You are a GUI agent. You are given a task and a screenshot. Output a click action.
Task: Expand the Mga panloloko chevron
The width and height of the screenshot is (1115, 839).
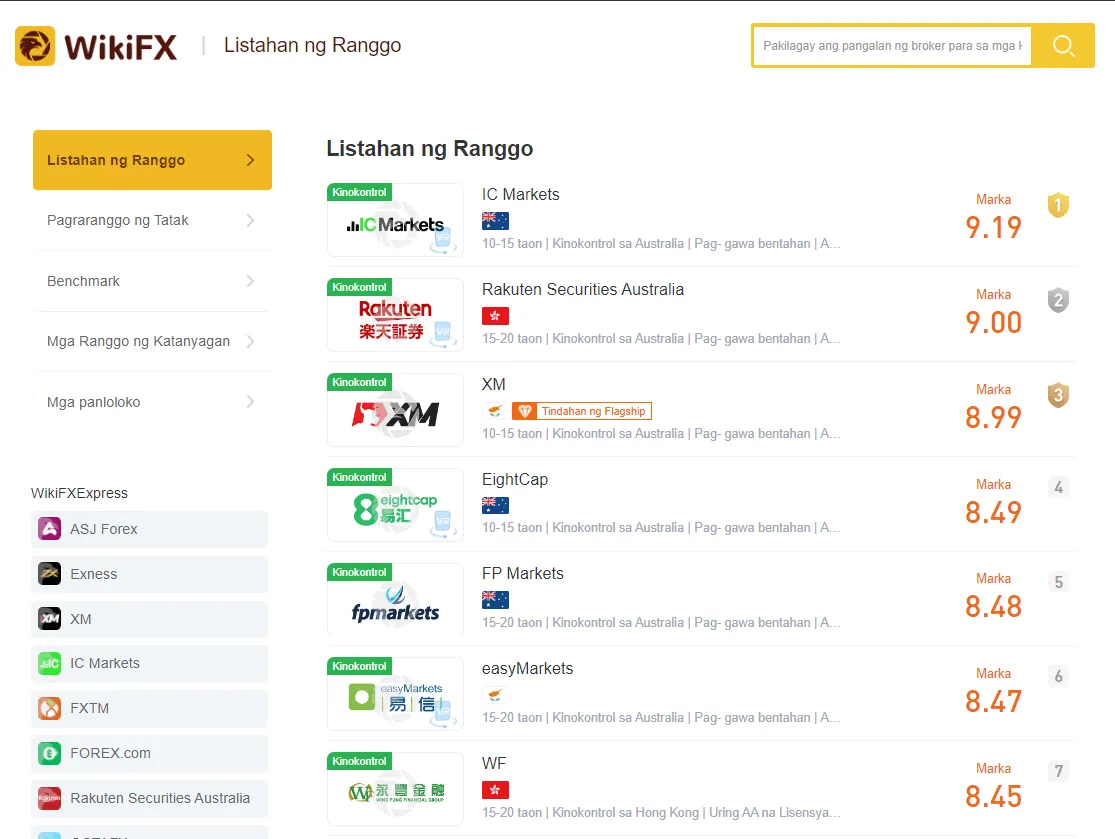click(250, 402)
